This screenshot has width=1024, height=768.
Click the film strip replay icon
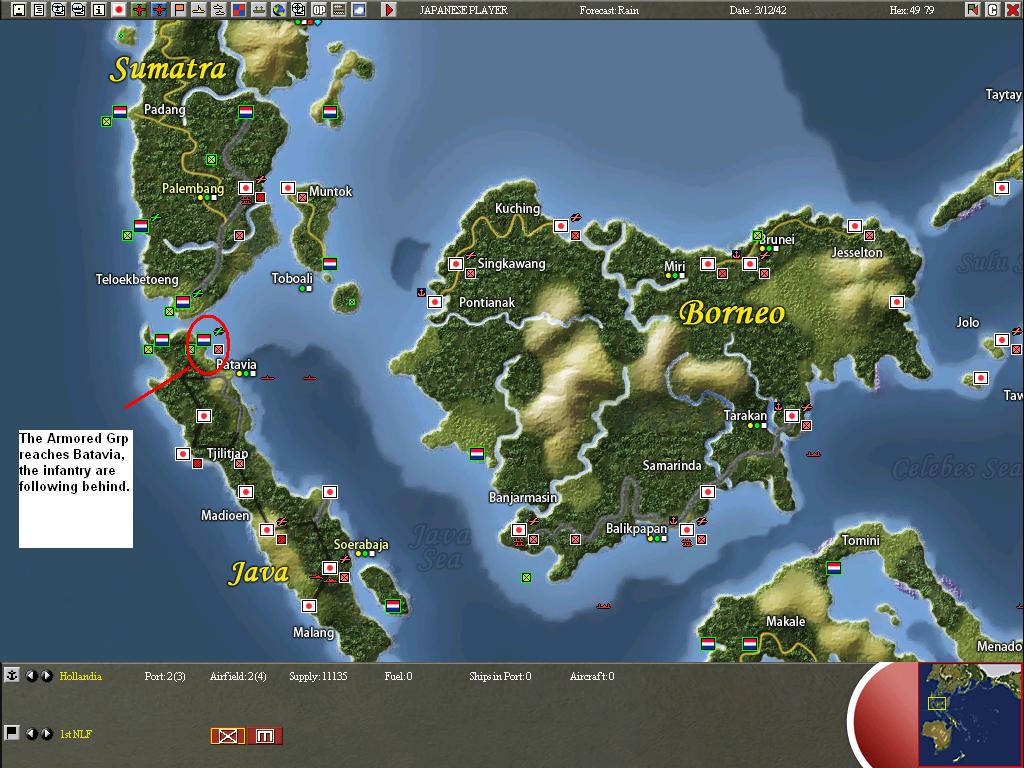pyautogui.click(x=338, y=9)
